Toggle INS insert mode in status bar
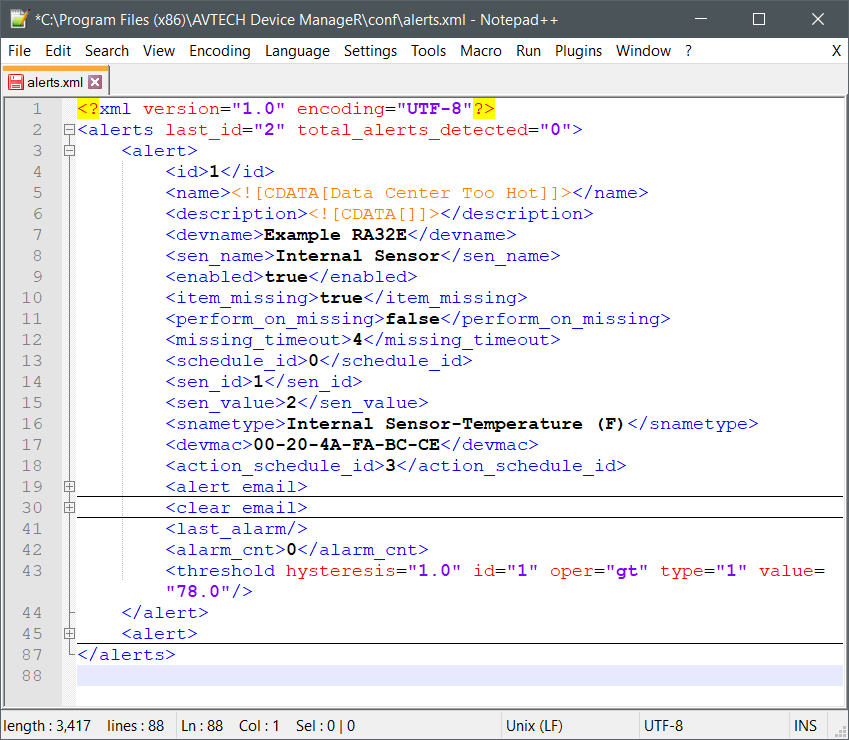The width and height of the screenshot is (849, 740). click(x=805, y=726)
